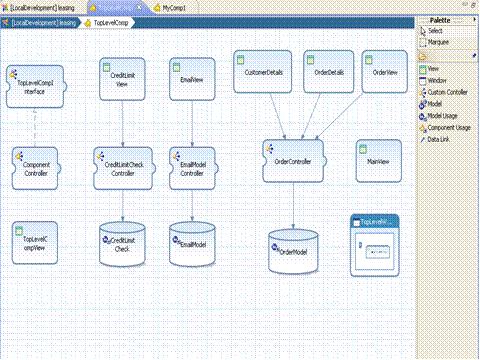The image size is (480, 360).
Task: Maximize the editor area
Action: (x=473, y=5)
